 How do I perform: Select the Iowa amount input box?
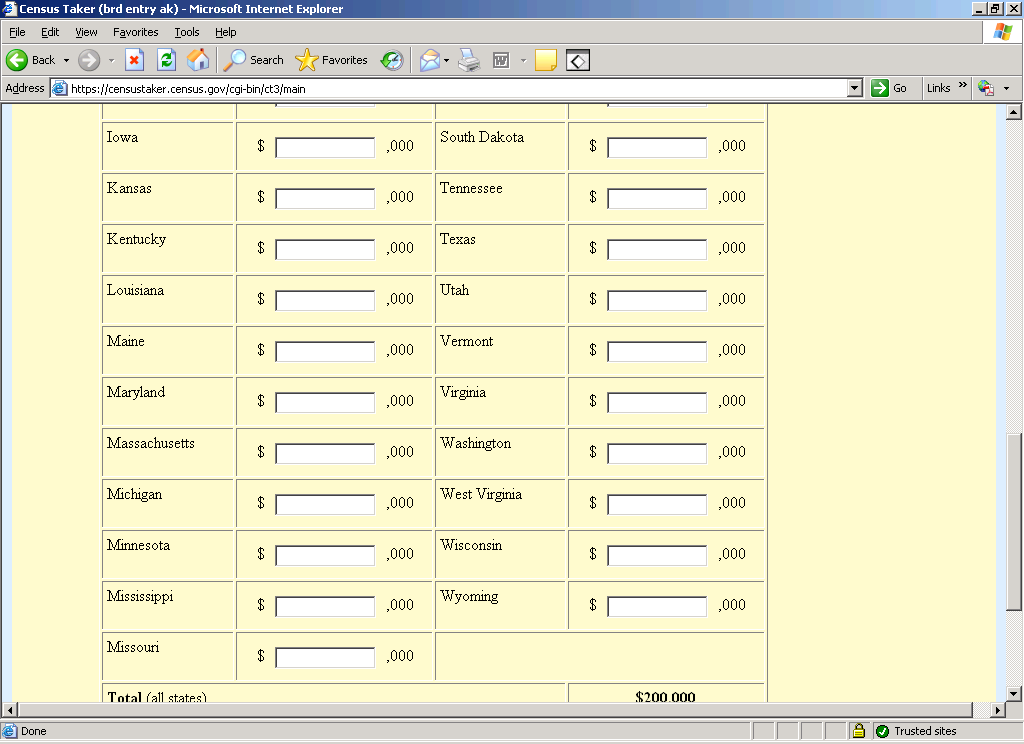coord(325,147)
